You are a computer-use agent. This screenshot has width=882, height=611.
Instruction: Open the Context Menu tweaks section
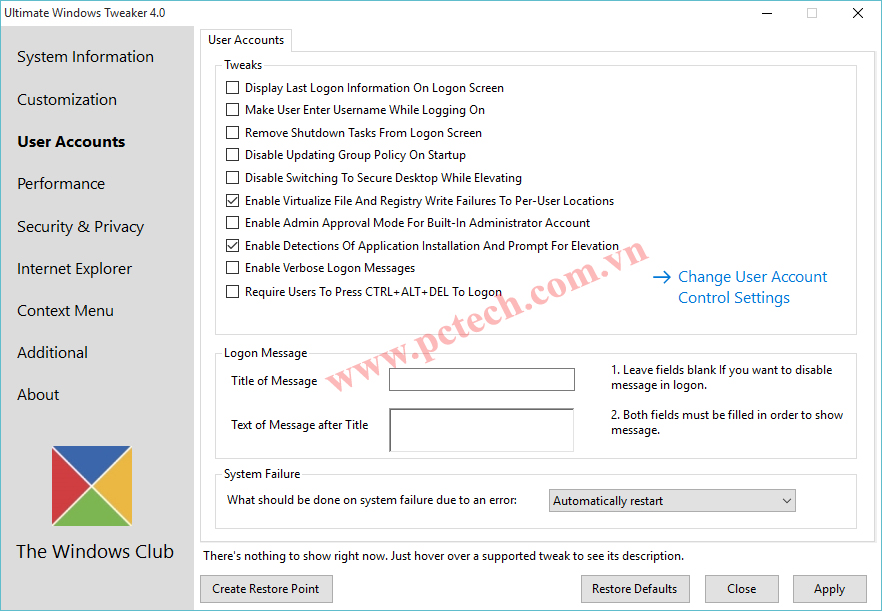(x=65, y=310)
